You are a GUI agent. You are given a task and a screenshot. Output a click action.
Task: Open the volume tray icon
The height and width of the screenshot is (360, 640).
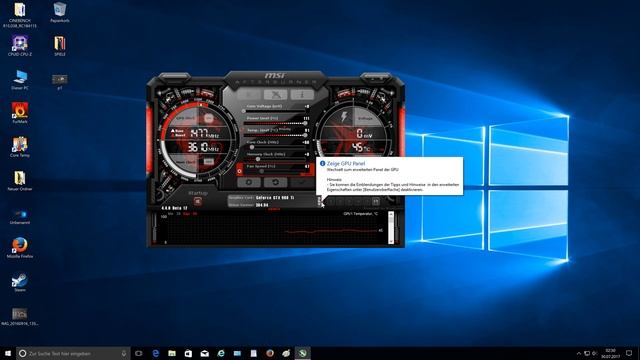(x=595, y=353)
